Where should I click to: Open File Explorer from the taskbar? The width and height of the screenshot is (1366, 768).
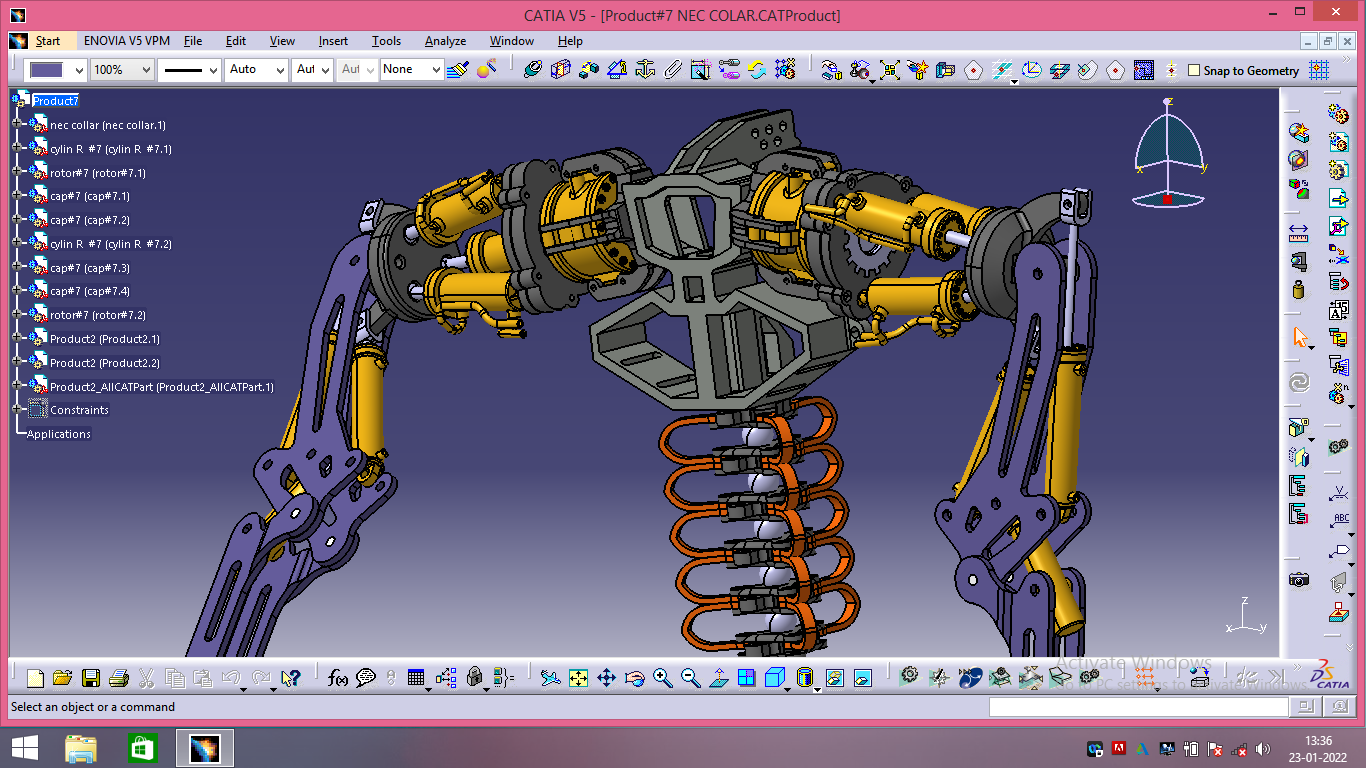coord(81,747)
